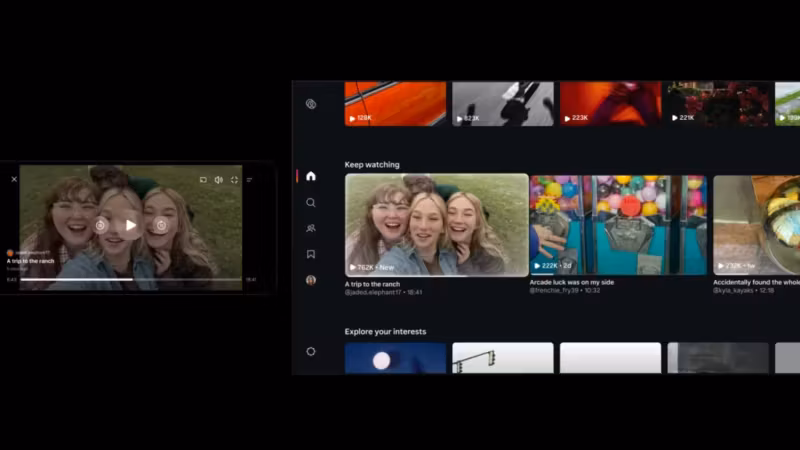Select the 'Keep watching' section heading

(372, 165)
